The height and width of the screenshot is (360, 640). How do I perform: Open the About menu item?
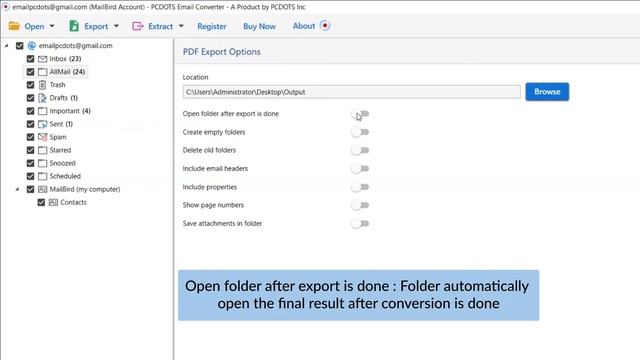tap(304, 26)
